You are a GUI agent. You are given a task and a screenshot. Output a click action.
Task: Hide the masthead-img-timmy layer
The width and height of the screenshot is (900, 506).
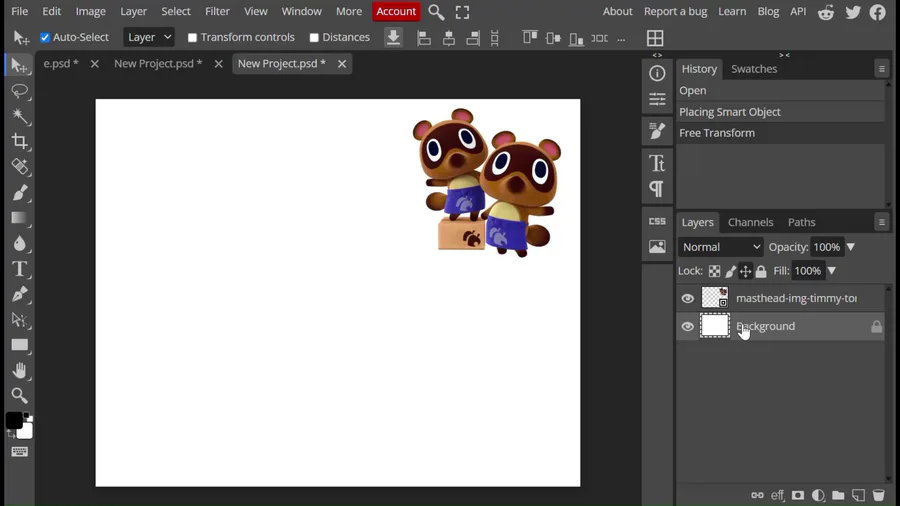click(687, 298)
